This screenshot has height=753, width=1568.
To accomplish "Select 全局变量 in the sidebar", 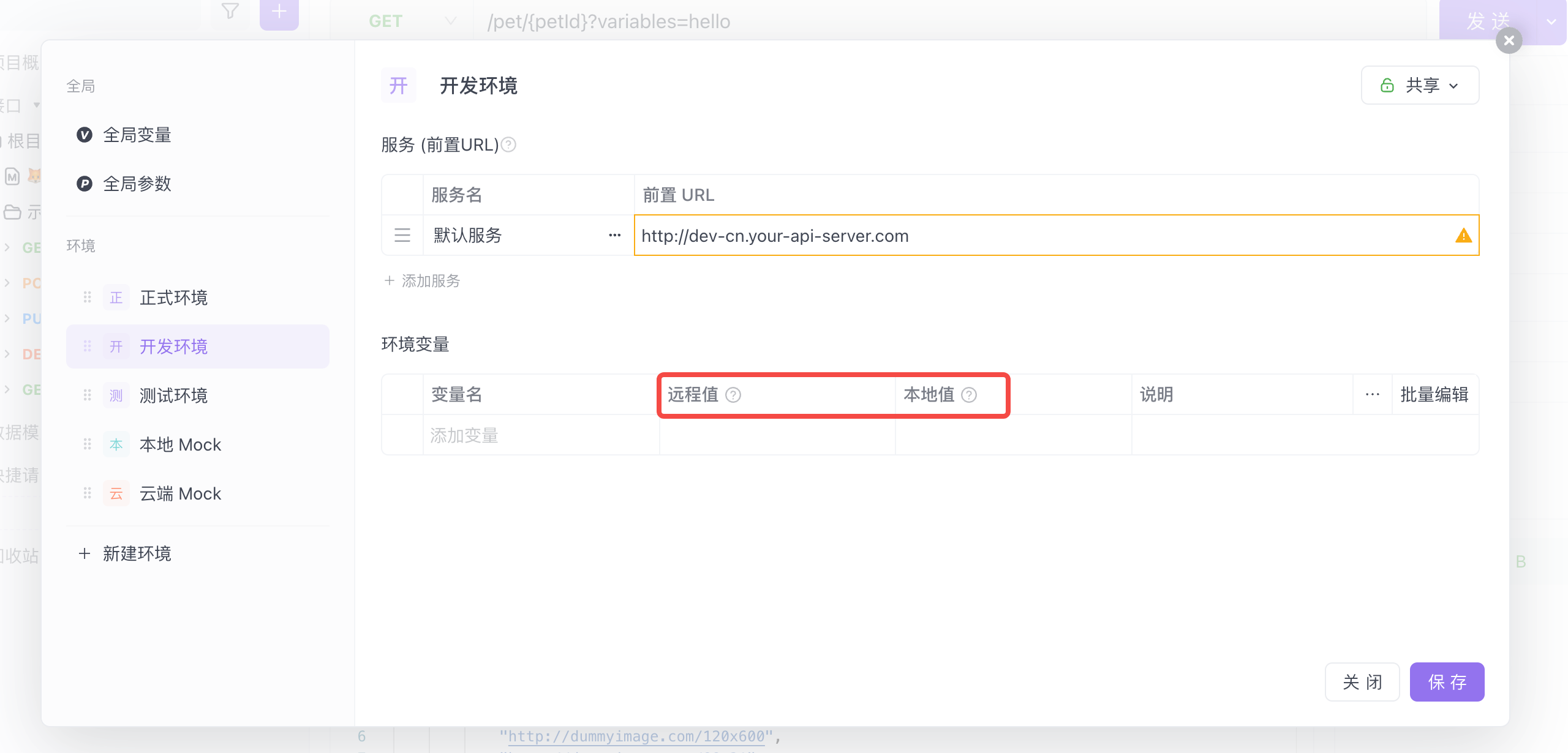I will point(137,135).
